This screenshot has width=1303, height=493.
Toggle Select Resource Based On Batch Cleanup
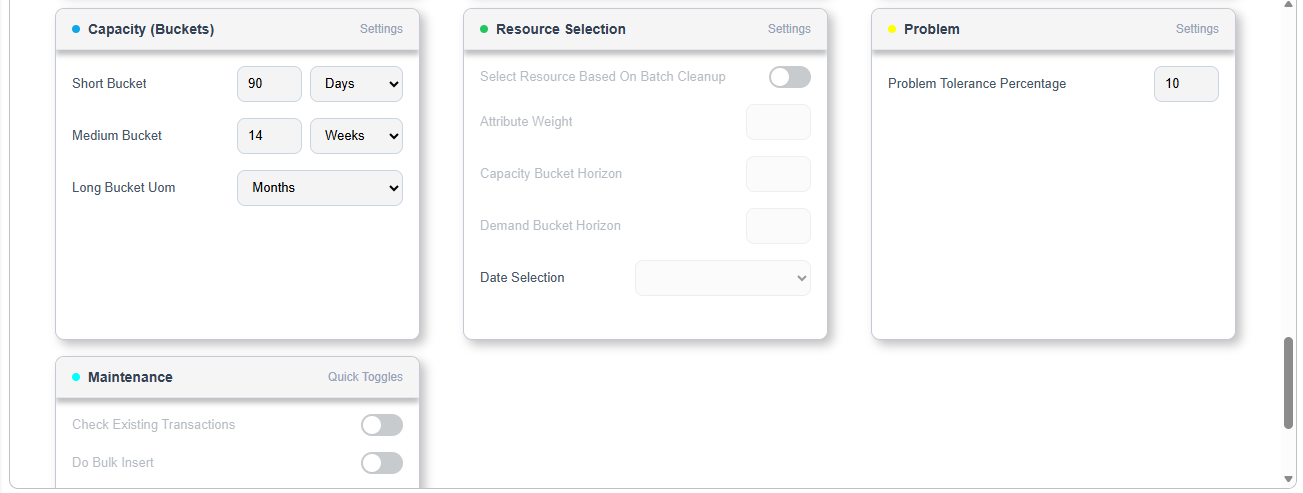(x=789, y=77)
